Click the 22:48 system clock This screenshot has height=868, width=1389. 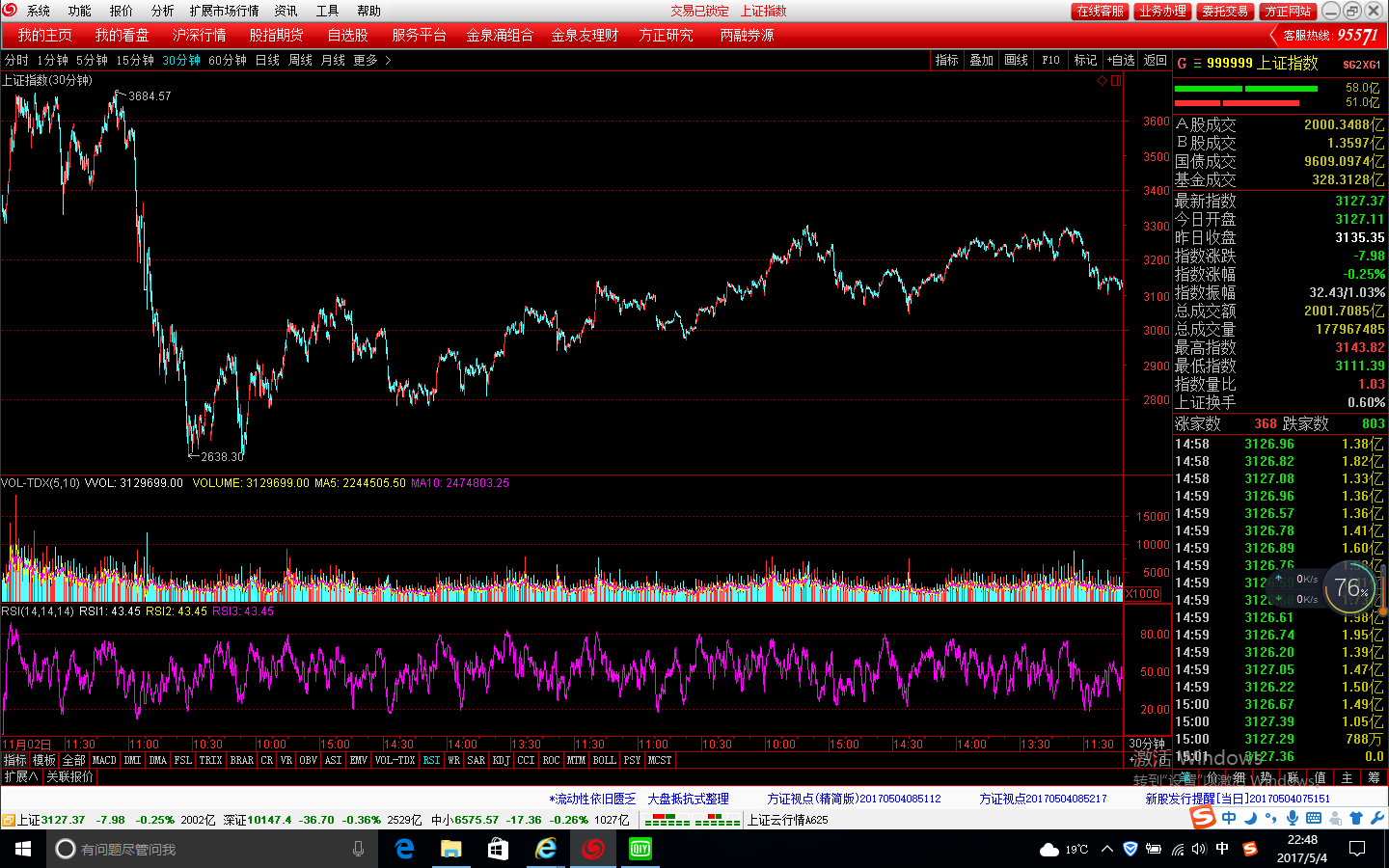(1302, 849)
